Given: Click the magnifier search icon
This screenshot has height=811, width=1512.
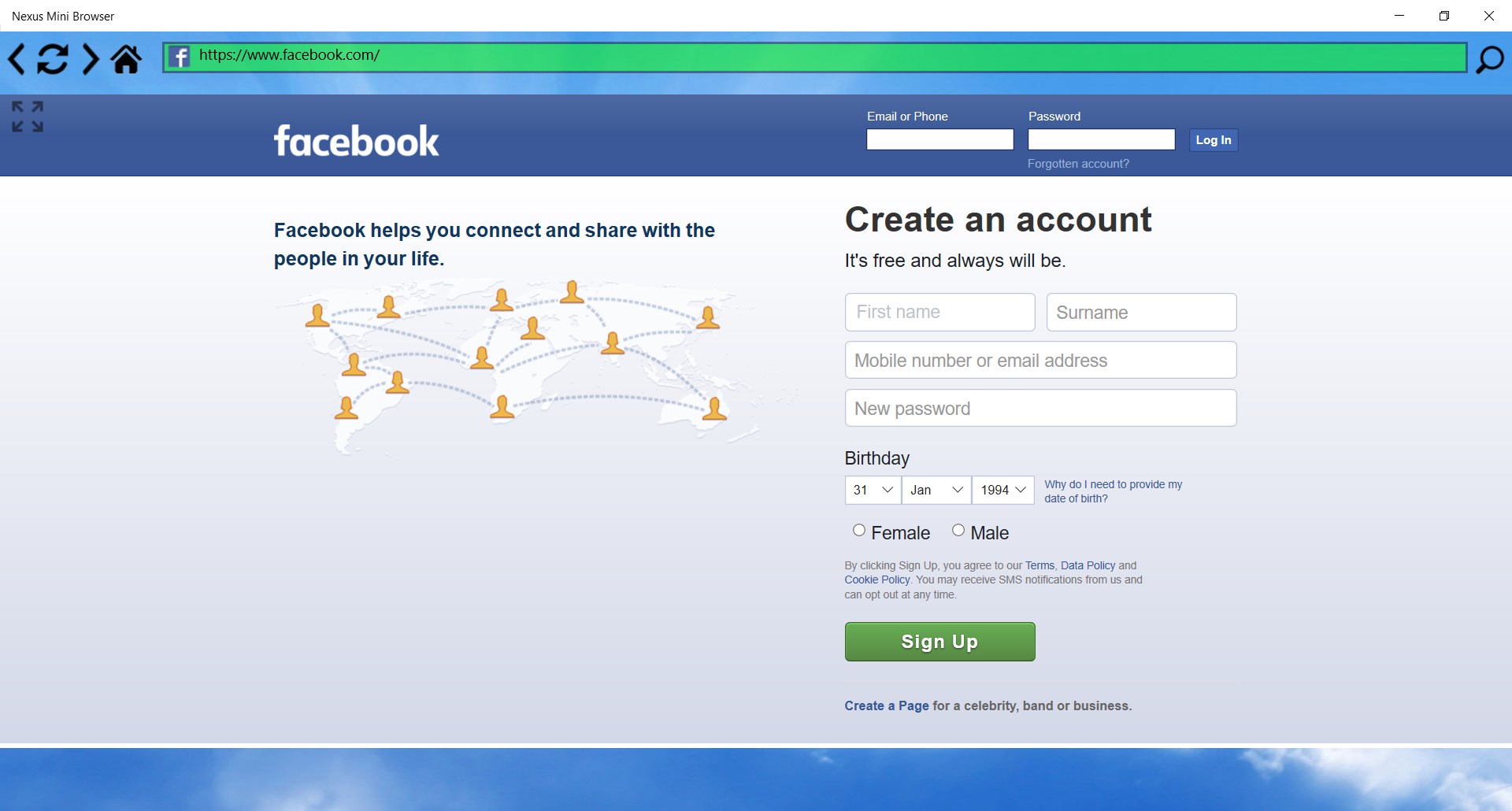Looking at the screenshot, I should [1489, 59].
